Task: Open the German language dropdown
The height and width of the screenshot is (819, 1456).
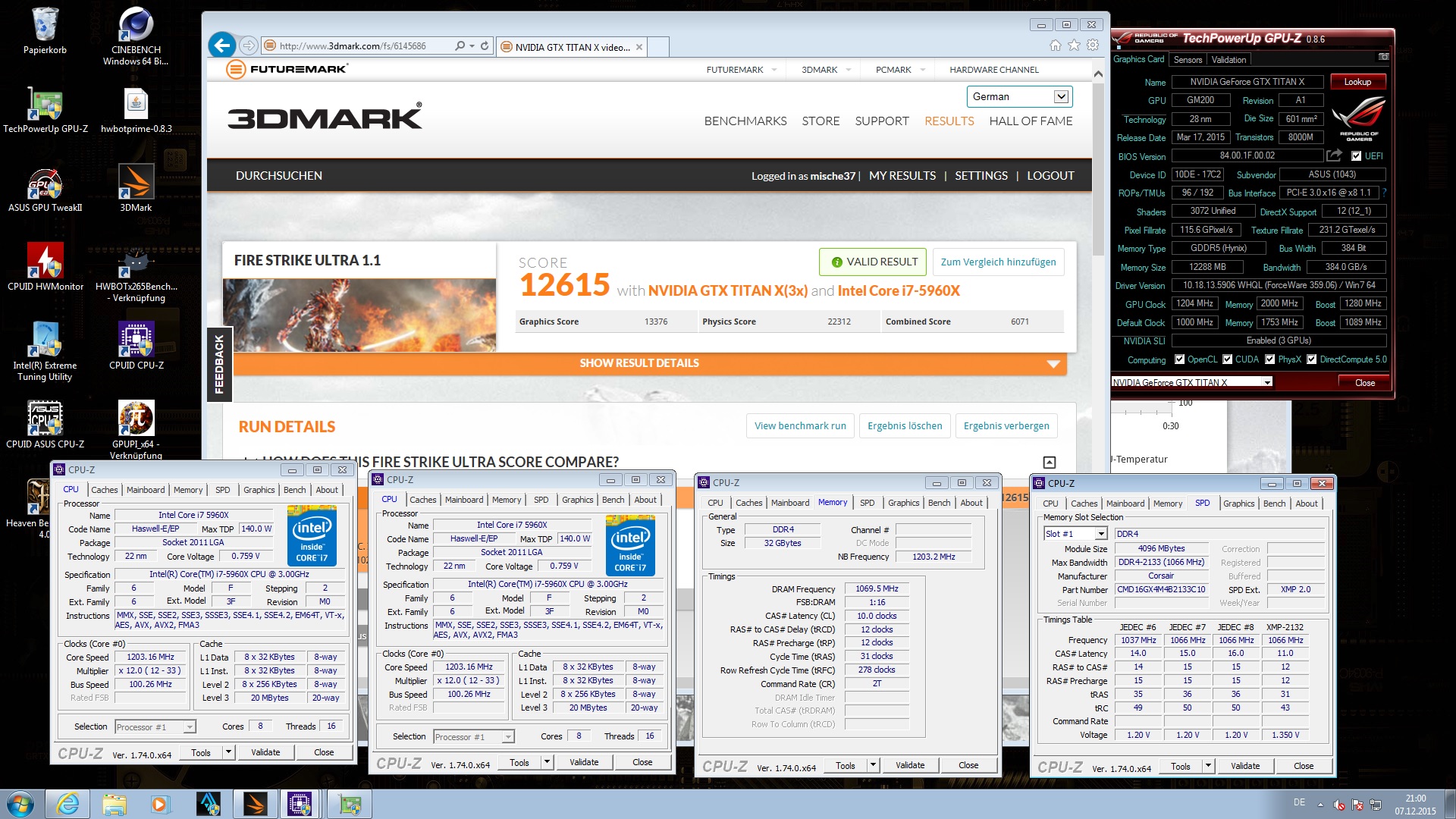Action: coord(1019,96)
